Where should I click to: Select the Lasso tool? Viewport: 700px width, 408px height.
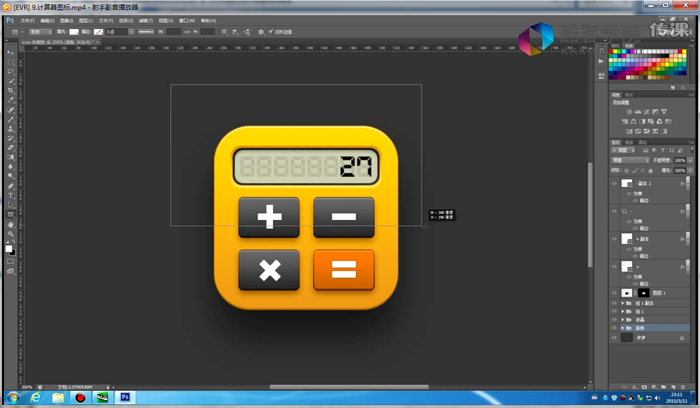(11, 71)
